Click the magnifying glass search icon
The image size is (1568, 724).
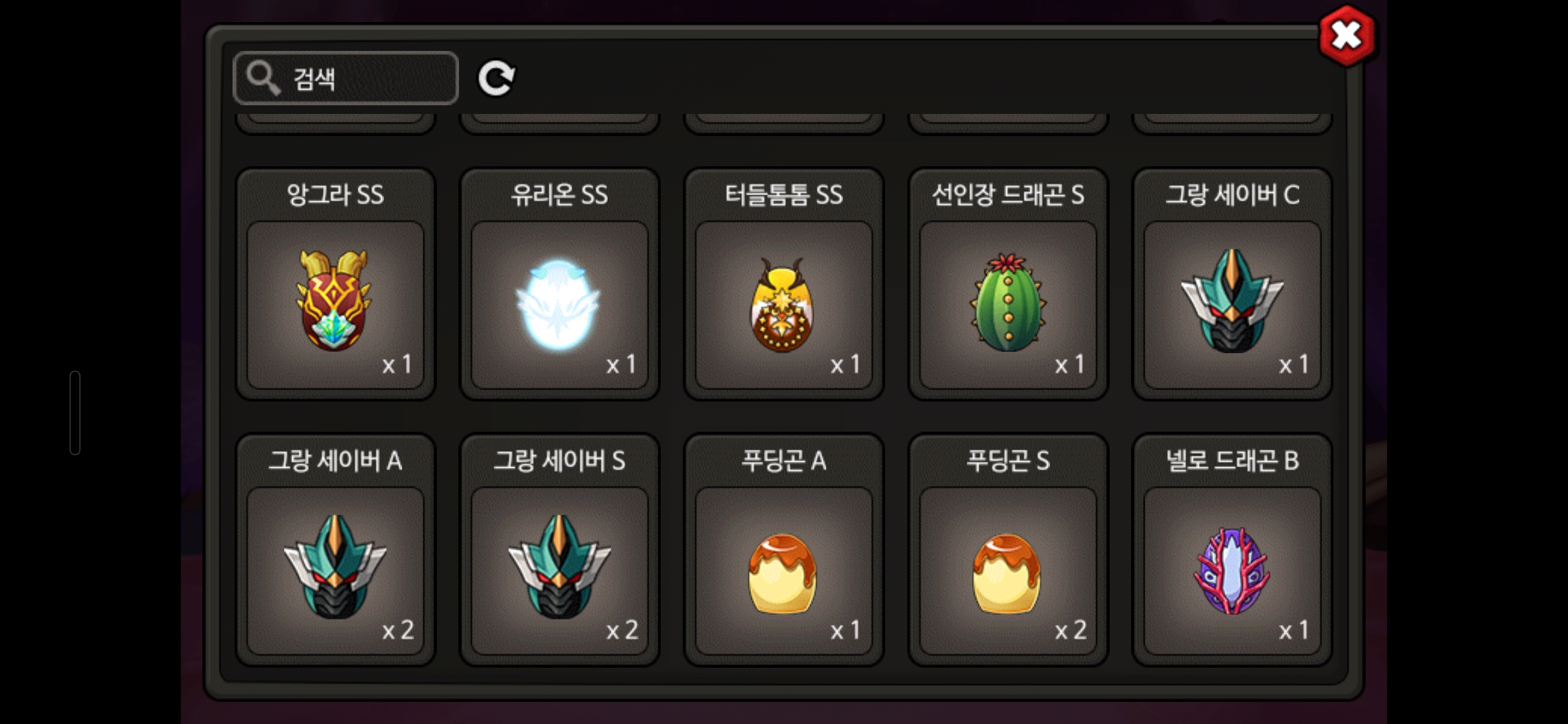[x=262, y=78]
